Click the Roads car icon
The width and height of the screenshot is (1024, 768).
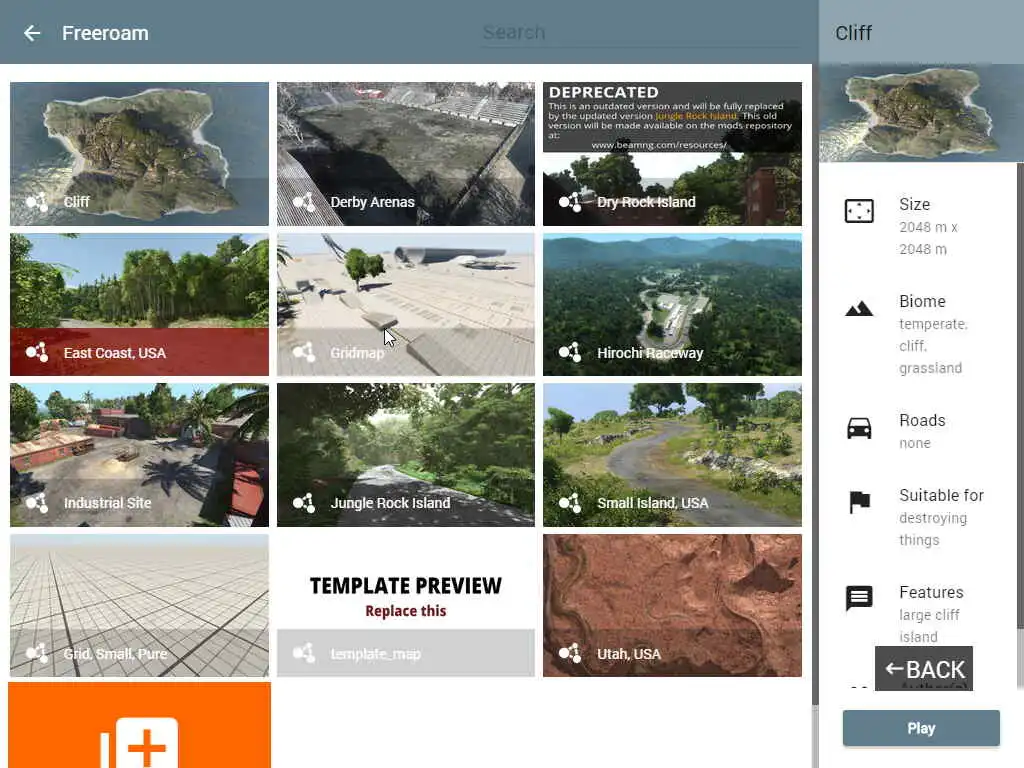859,428
